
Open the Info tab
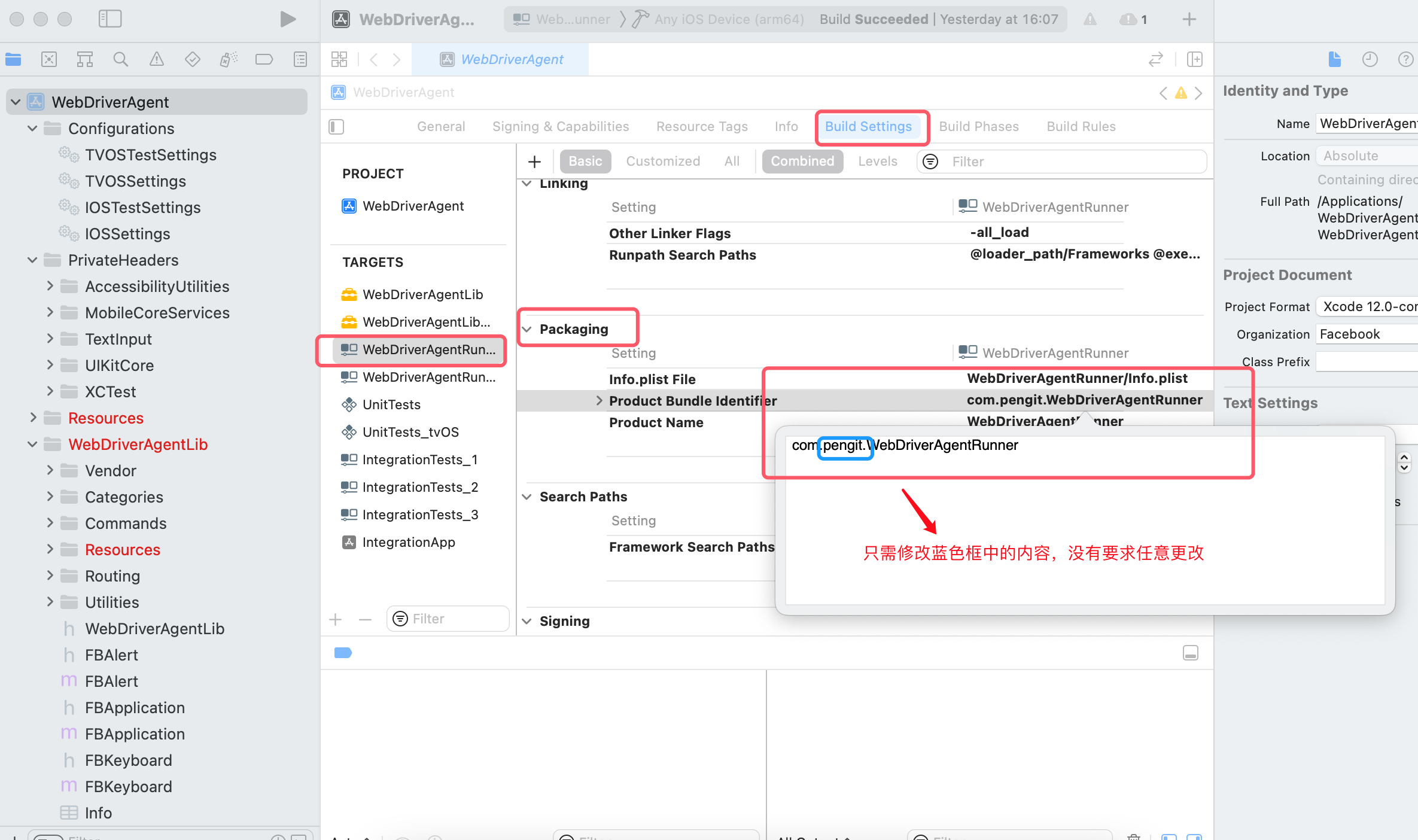786,127
